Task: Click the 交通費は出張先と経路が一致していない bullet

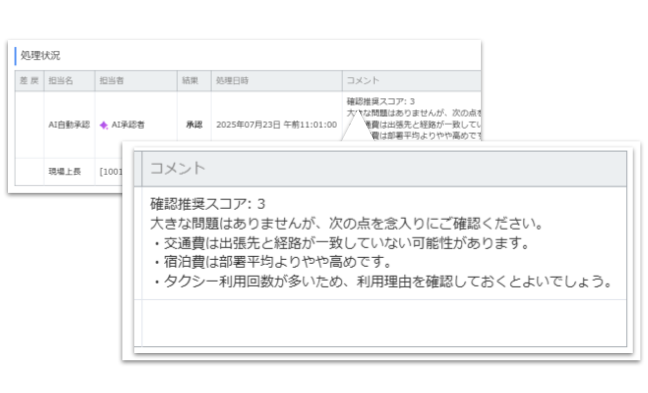Action: (341, 243)
